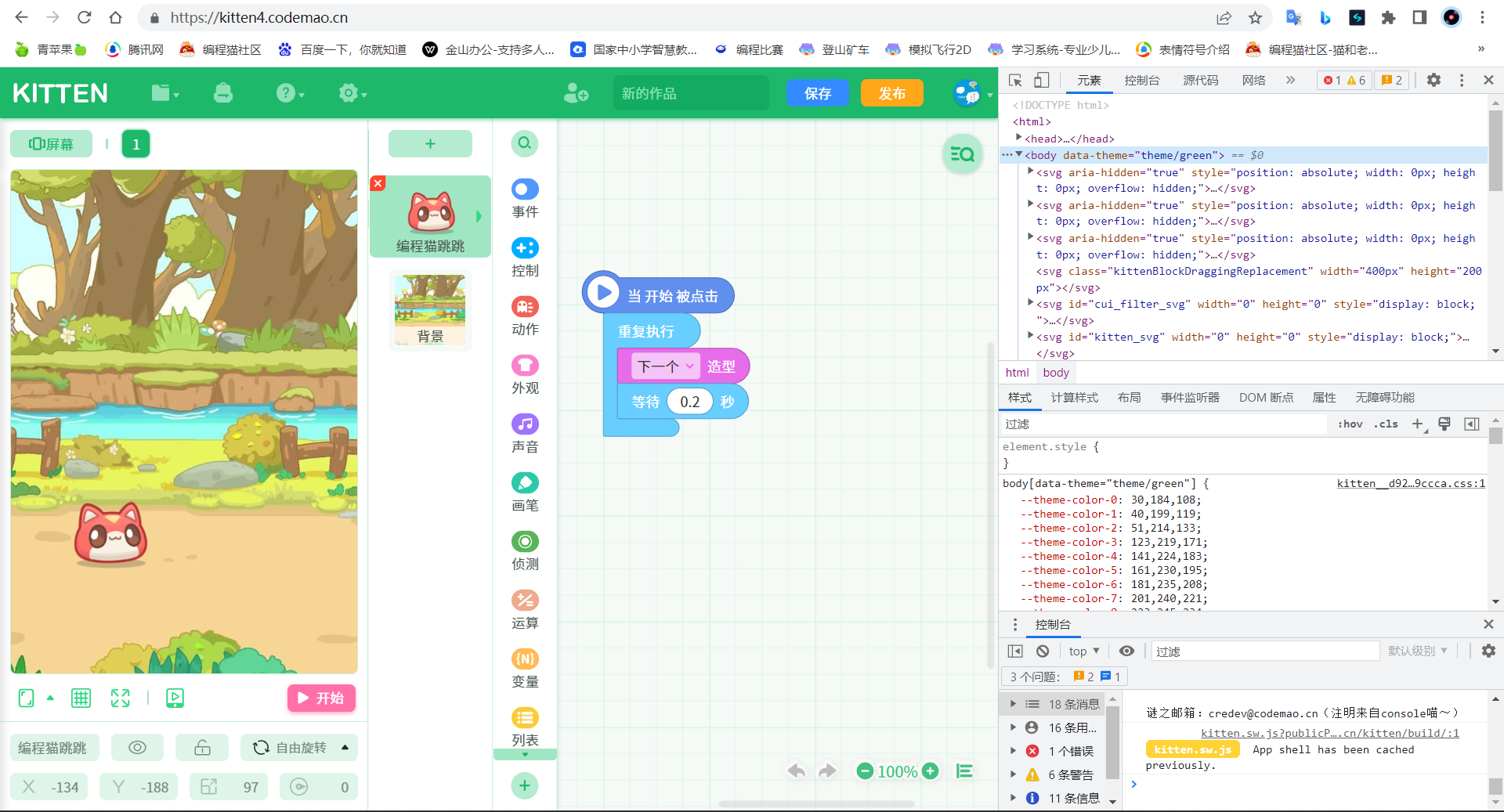Toggle the stage grid overlay
The width and height of the screenshot is (1504, 812).
tap(81, 698)
